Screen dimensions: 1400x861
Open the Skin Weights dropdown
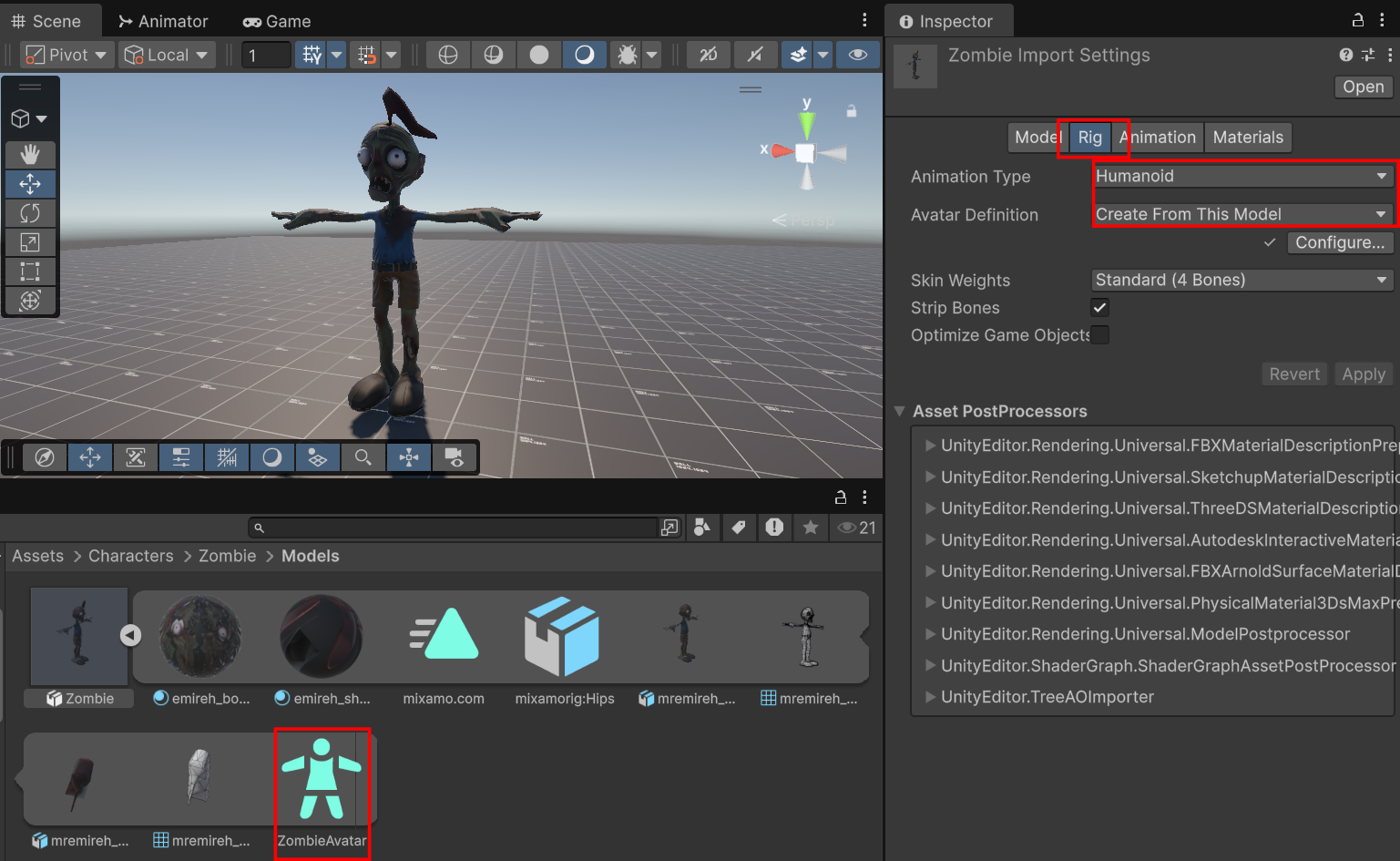click(x=1242, y=280)
